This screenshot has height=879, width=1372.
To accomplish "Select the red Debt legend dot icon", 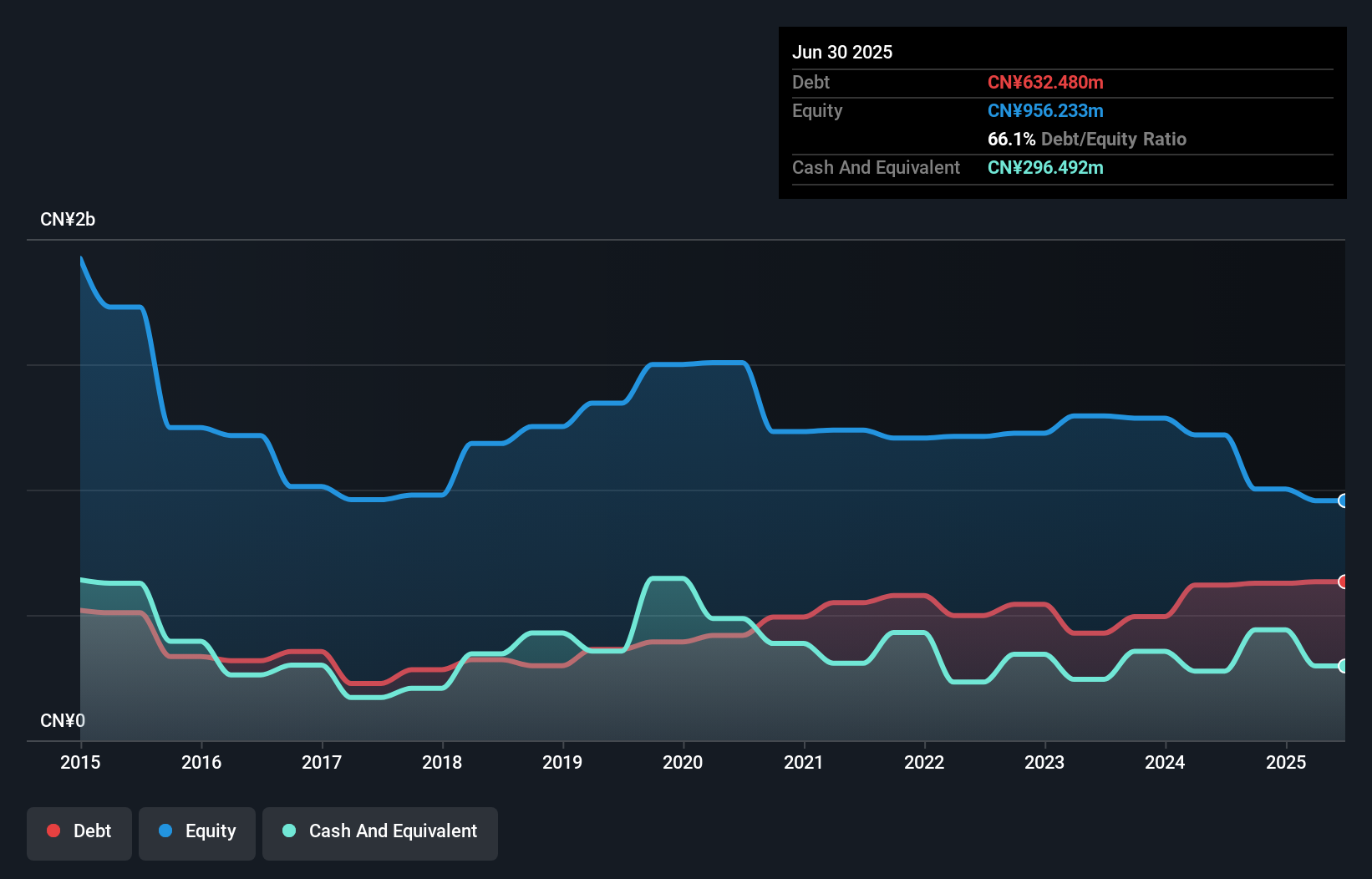I will [53, 831].
